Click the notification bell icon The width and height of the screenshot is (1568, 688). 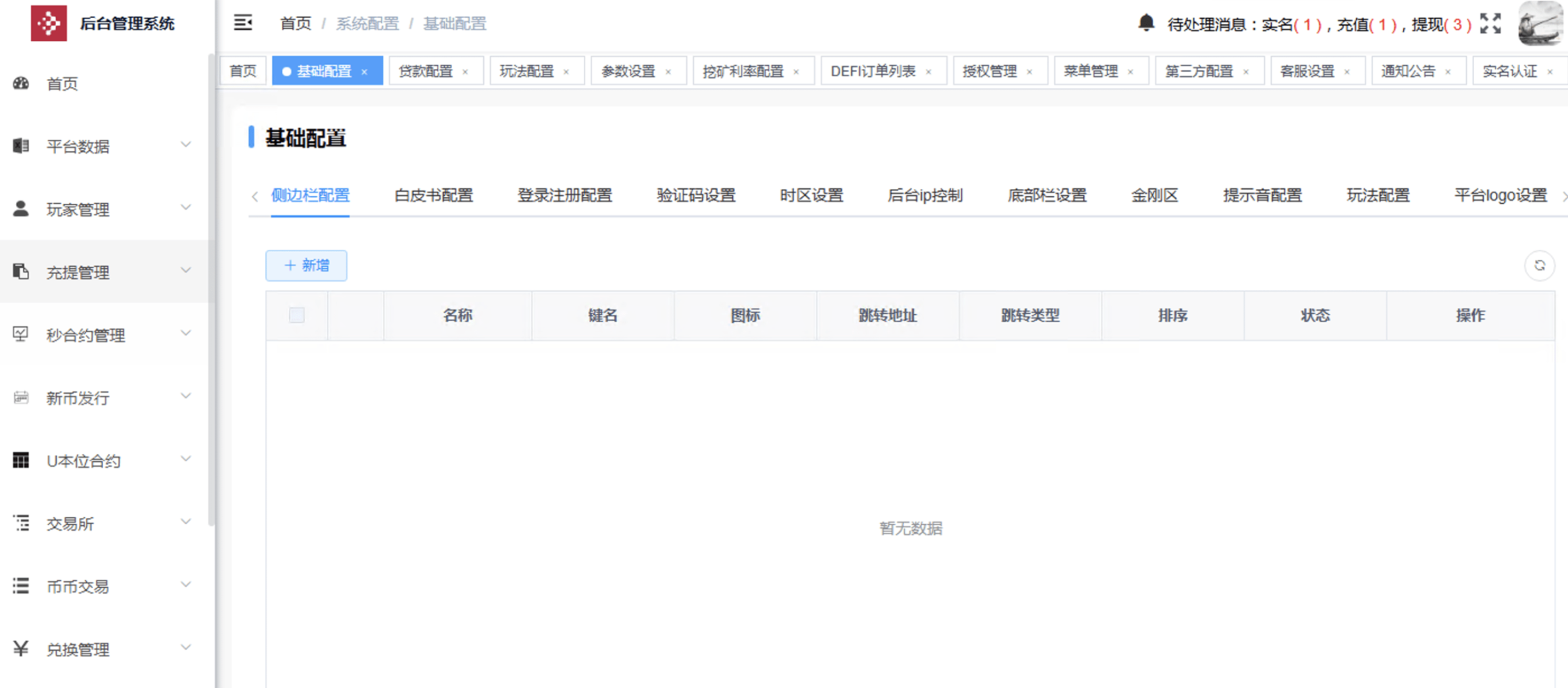(x=1146, y=23)
